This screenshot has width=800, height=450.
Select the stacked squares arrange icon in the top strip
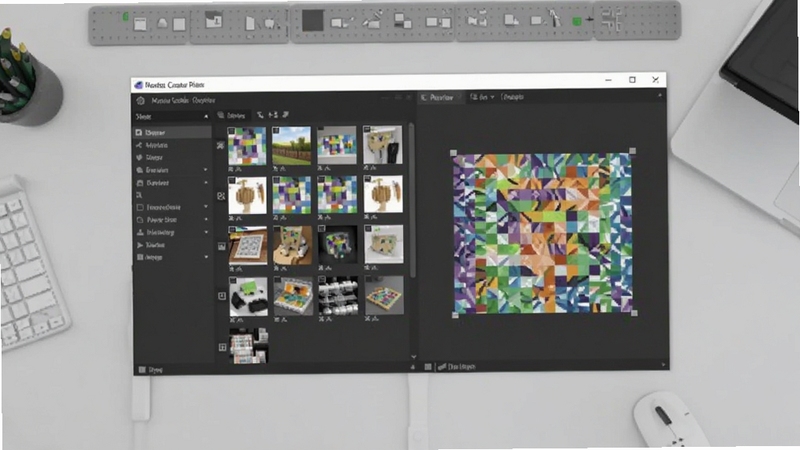(403, 21)
